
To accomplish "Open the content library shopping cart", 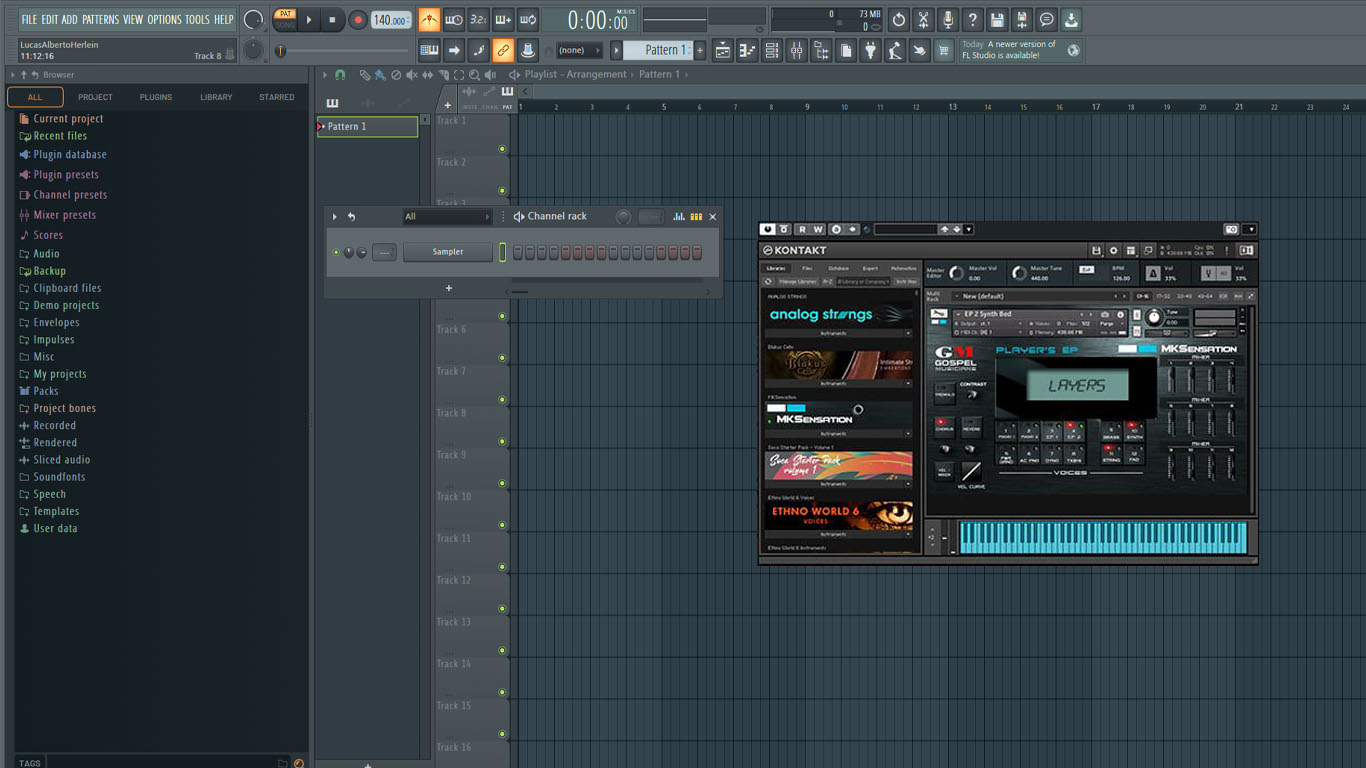I will (943, 50).
